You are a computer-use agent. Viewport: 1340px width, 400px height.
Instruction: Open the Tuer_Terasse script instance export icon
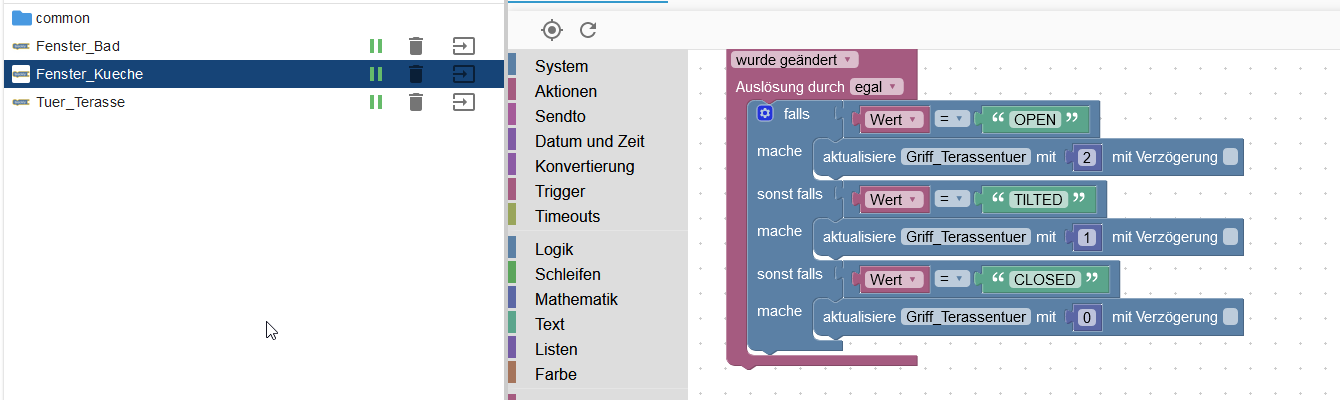[463, 102]
